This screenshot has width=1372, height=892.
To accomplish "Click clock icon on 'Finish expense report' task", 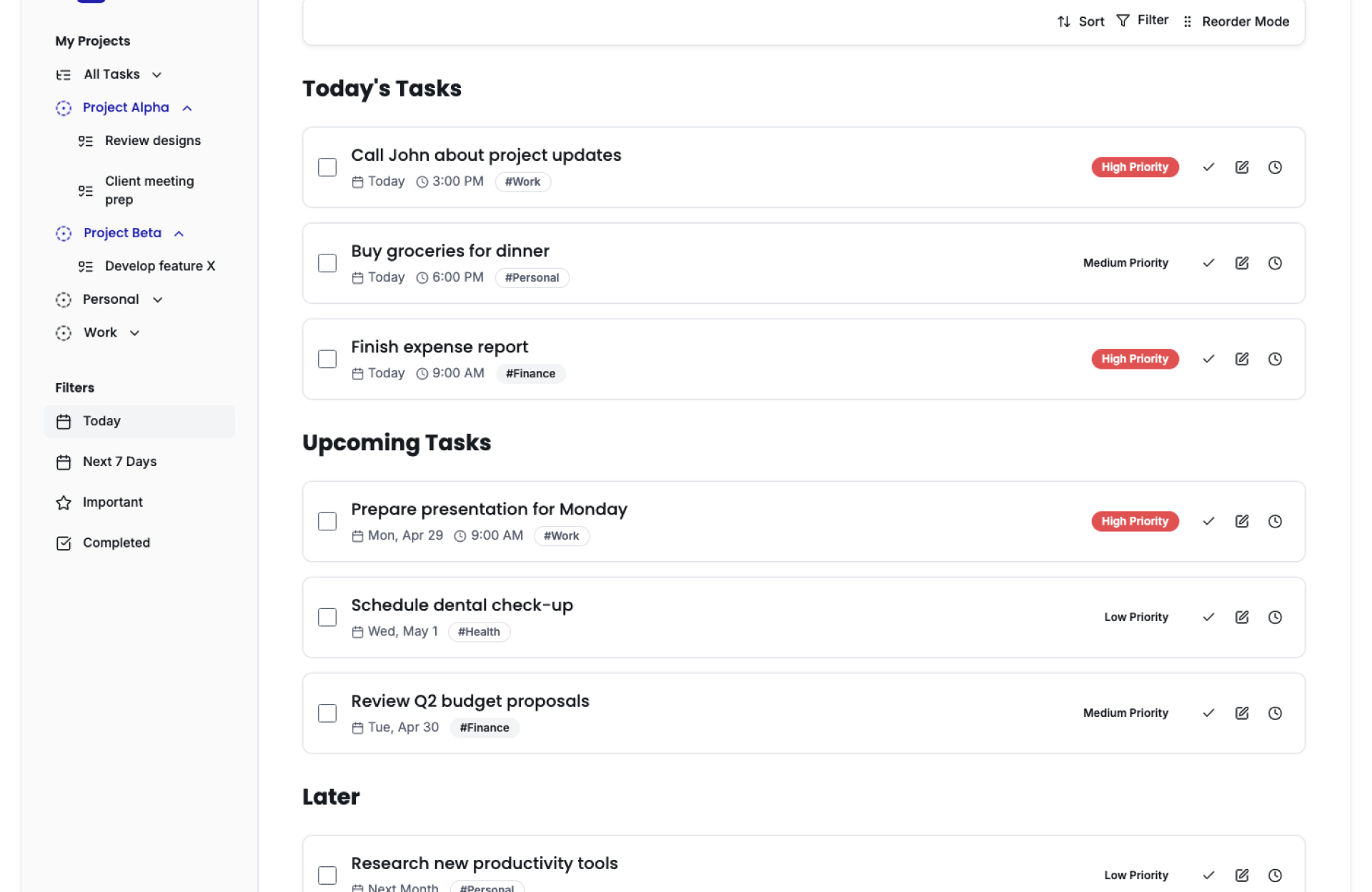I will pyautogui.click(x=1275, y=359).
